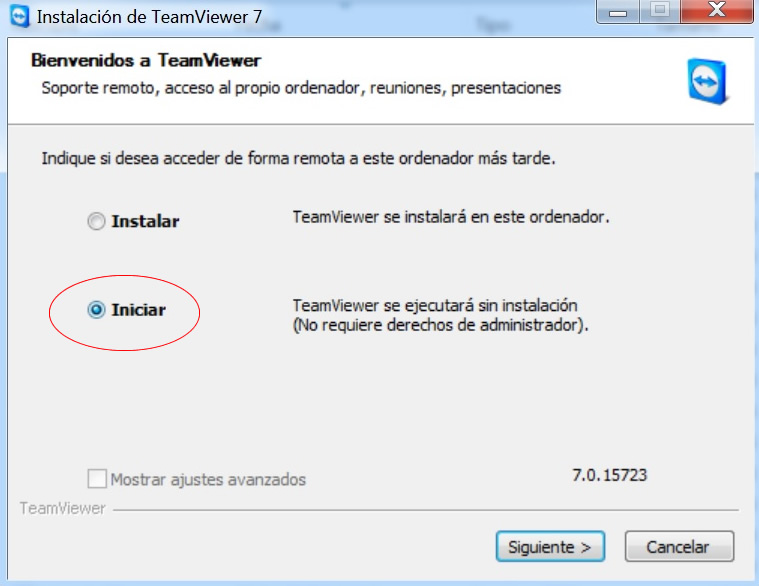Select the Iniciar radio button
The image size is (759, 586).
pyautogui.click(x=96, y=310)
